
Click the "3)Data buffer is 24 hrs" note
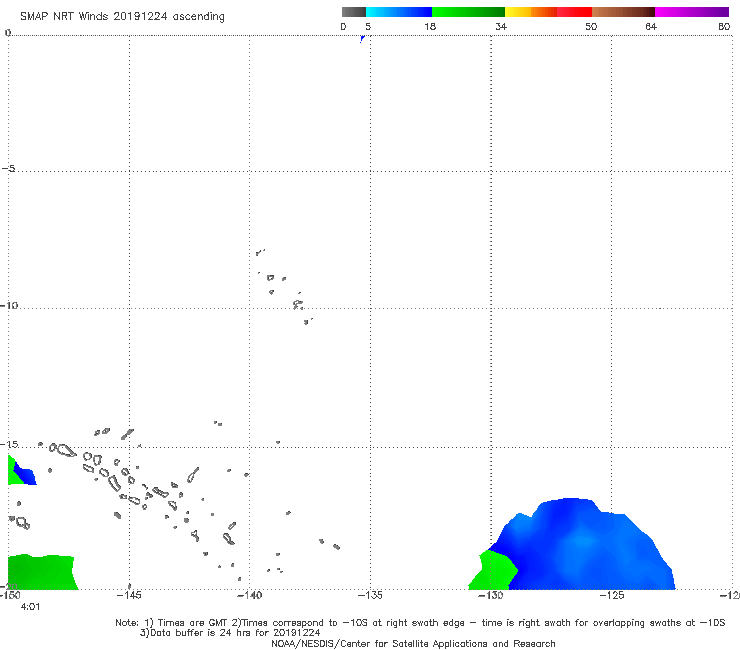click(x=230, y=633)
